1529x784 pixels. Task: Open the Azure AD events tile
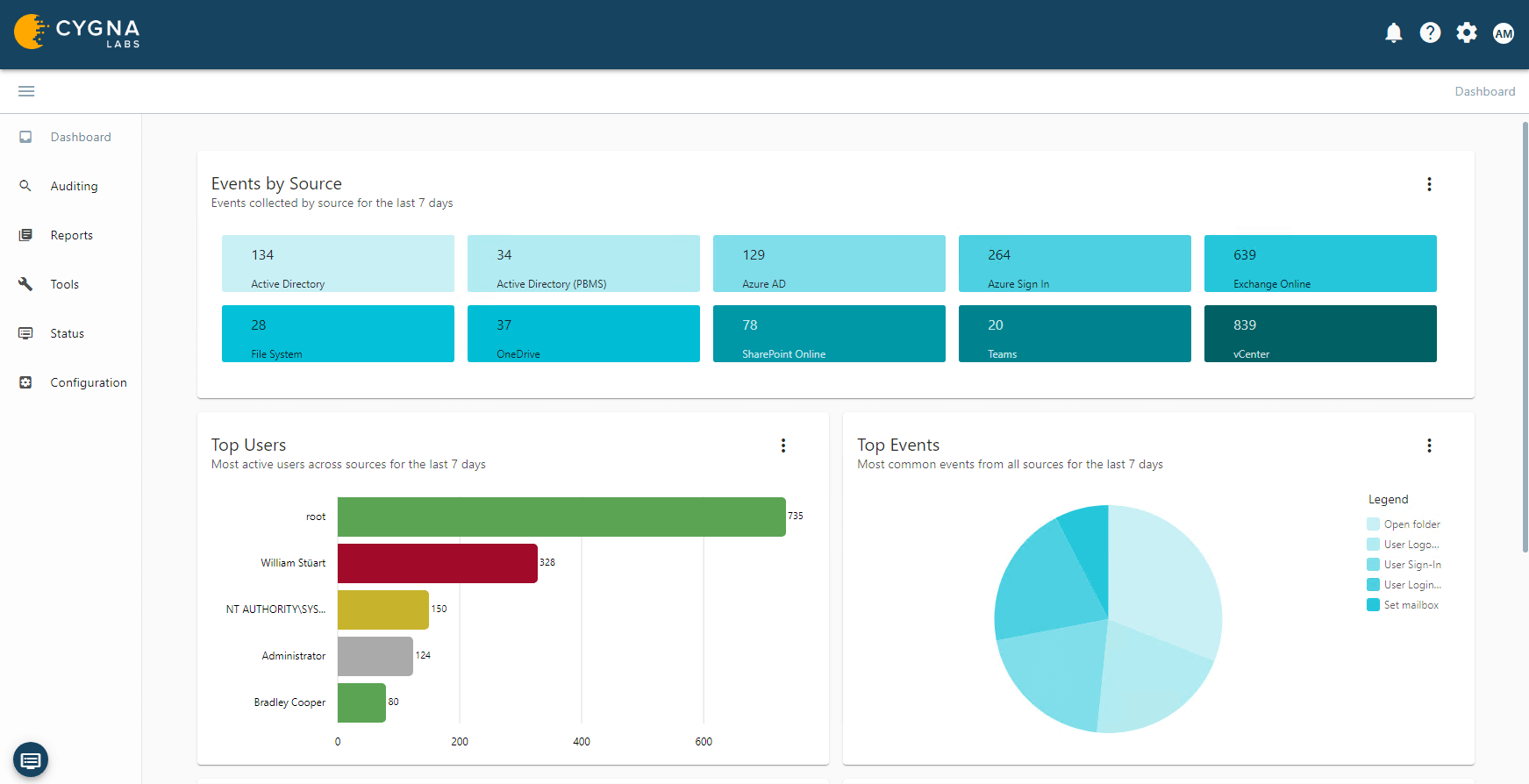tap(829, 263)
